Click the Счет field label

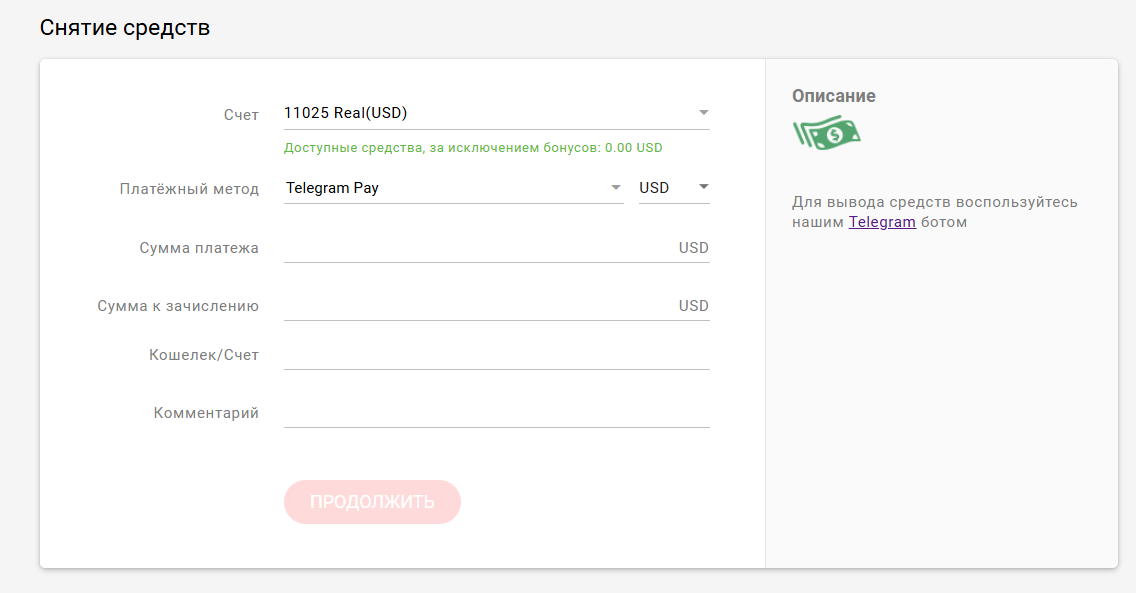tap(241, 115)
